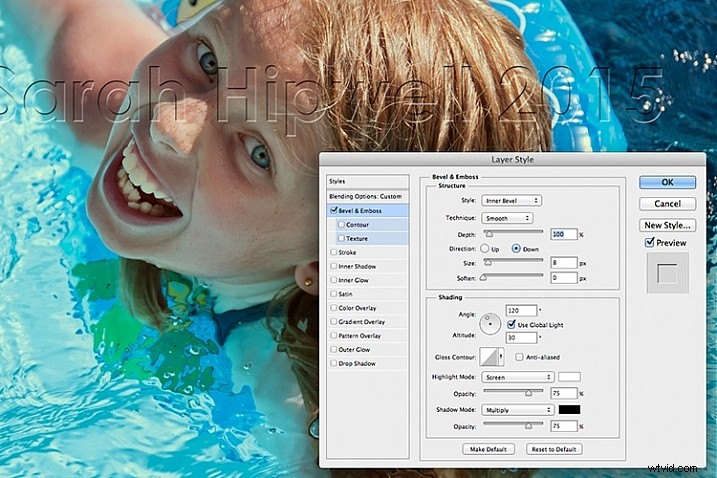Enable the Gradient Overlay checkbox
Screen dimensions: 717x478
point(333,322)
